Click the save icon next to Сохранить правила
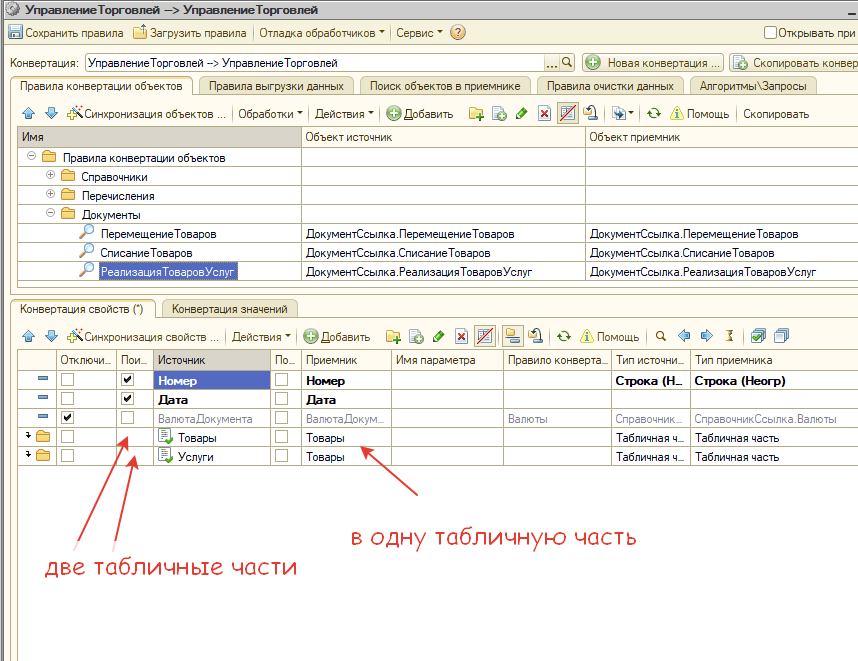The image size is (858, 661). click(x=15, y=32)
